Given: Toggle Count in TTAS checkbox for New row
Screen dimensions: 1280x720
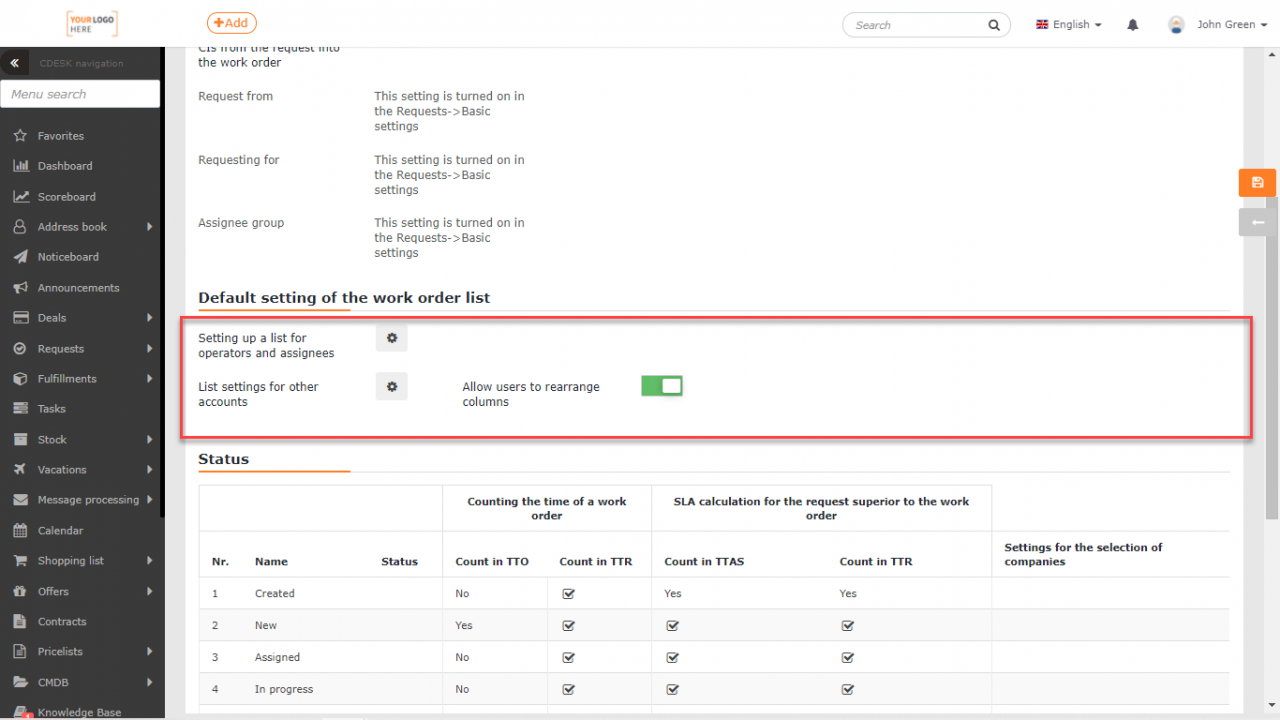Looking at the screenshot, I should [x=672, y=626].
